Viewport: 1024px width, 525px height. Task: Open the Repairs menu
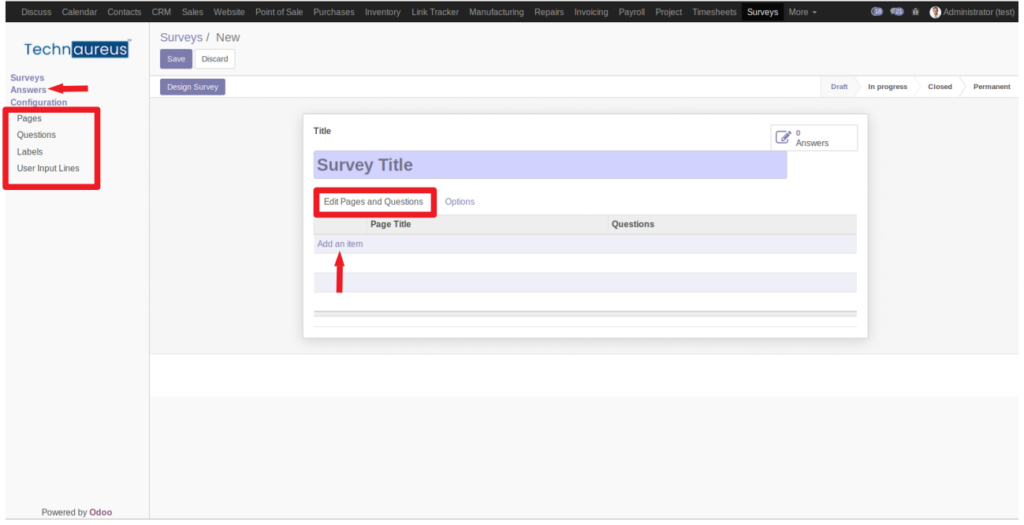click(549, 12)
